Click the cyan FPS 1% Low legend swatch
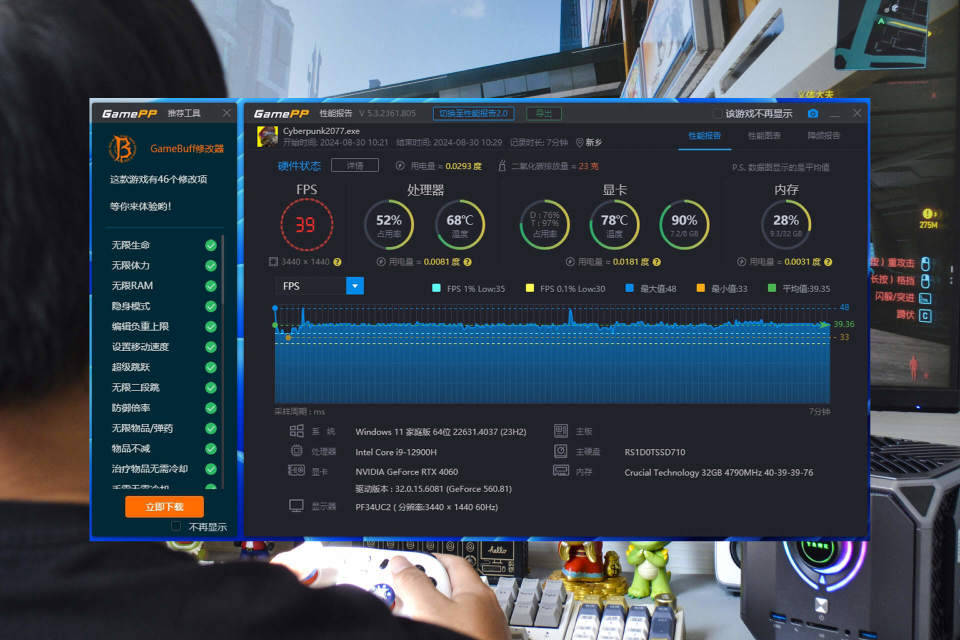This screenshot has height=640, width=960. [437, 288]
